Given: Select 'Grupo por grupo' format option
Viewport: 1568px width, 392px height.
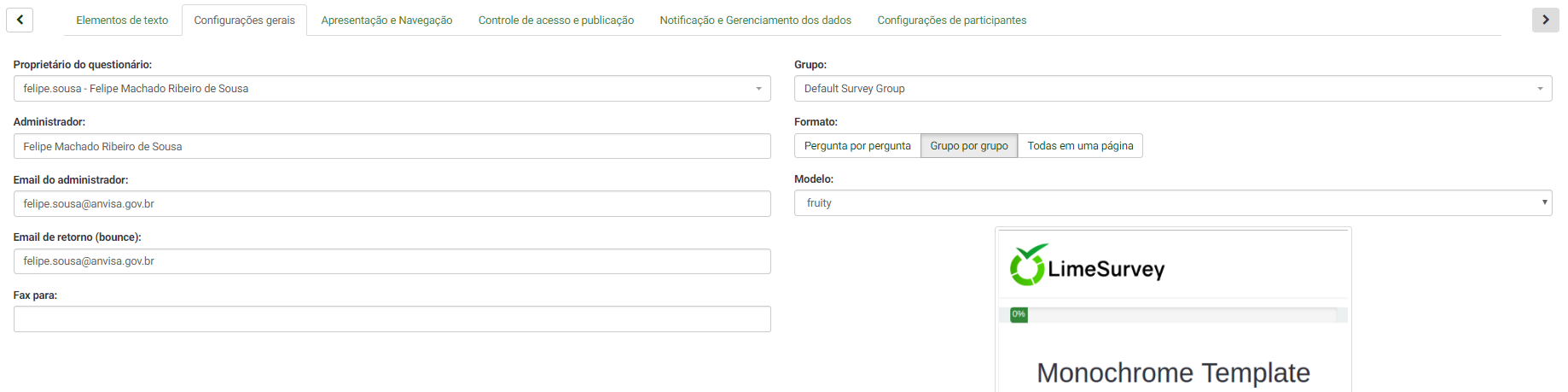Looking at the screenshot, I should click(968, 146).
